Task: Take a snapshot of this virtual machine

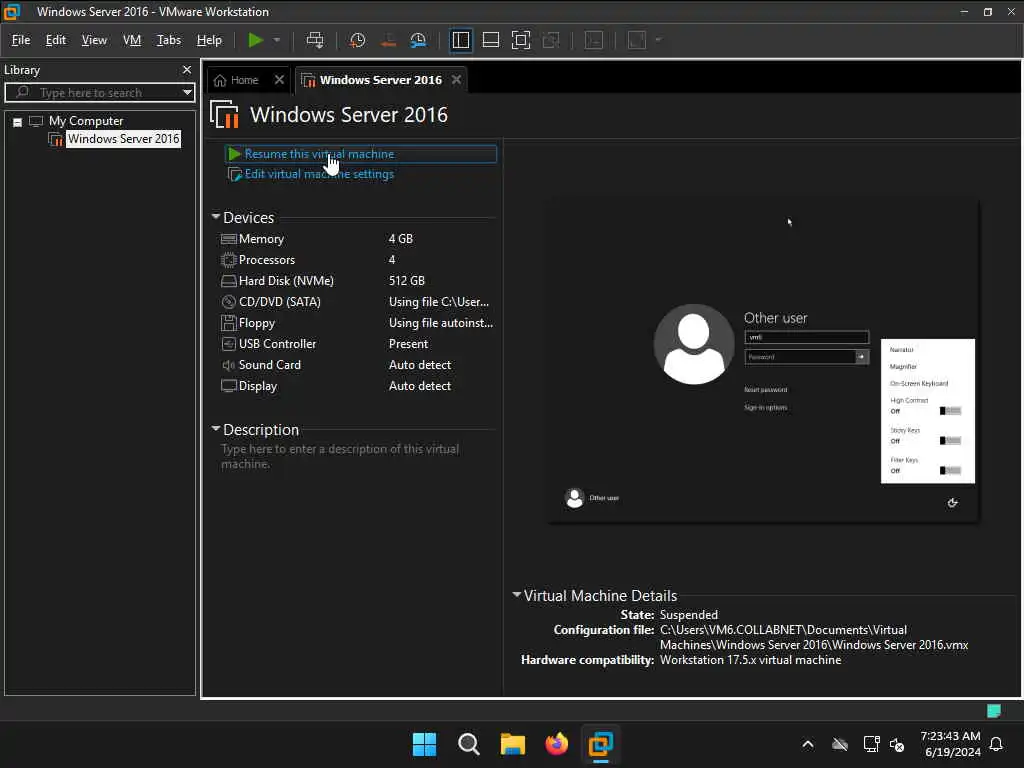Action: click(357, 40)
